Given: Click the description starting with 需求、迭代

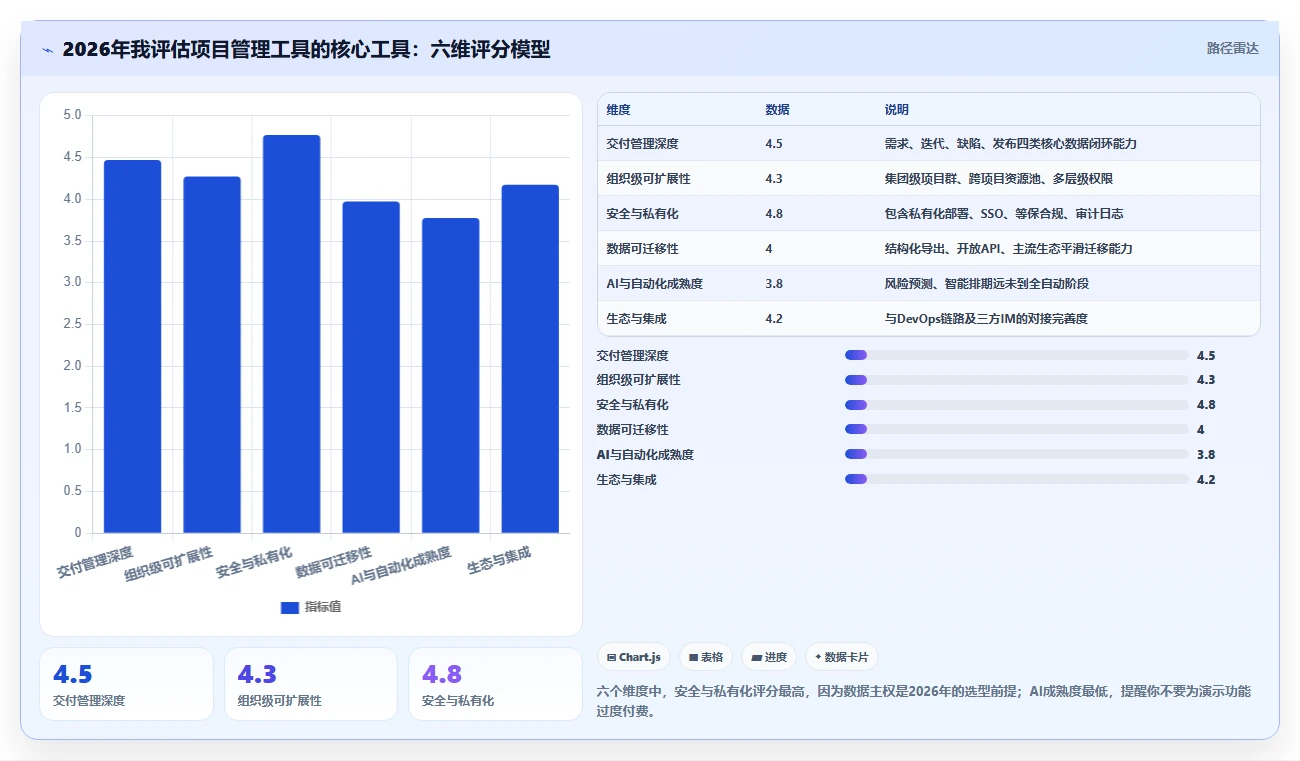Looking at the screenshot, I should click(1010, 144).
